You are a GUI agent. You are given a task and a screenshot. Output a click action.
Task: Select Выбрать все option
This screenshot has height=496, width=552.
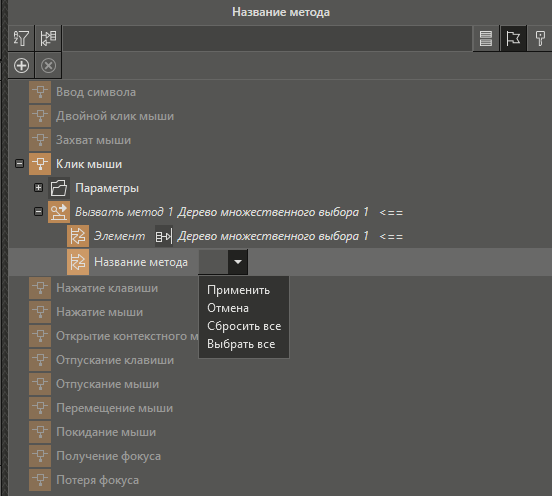click(x=241, y=344)
